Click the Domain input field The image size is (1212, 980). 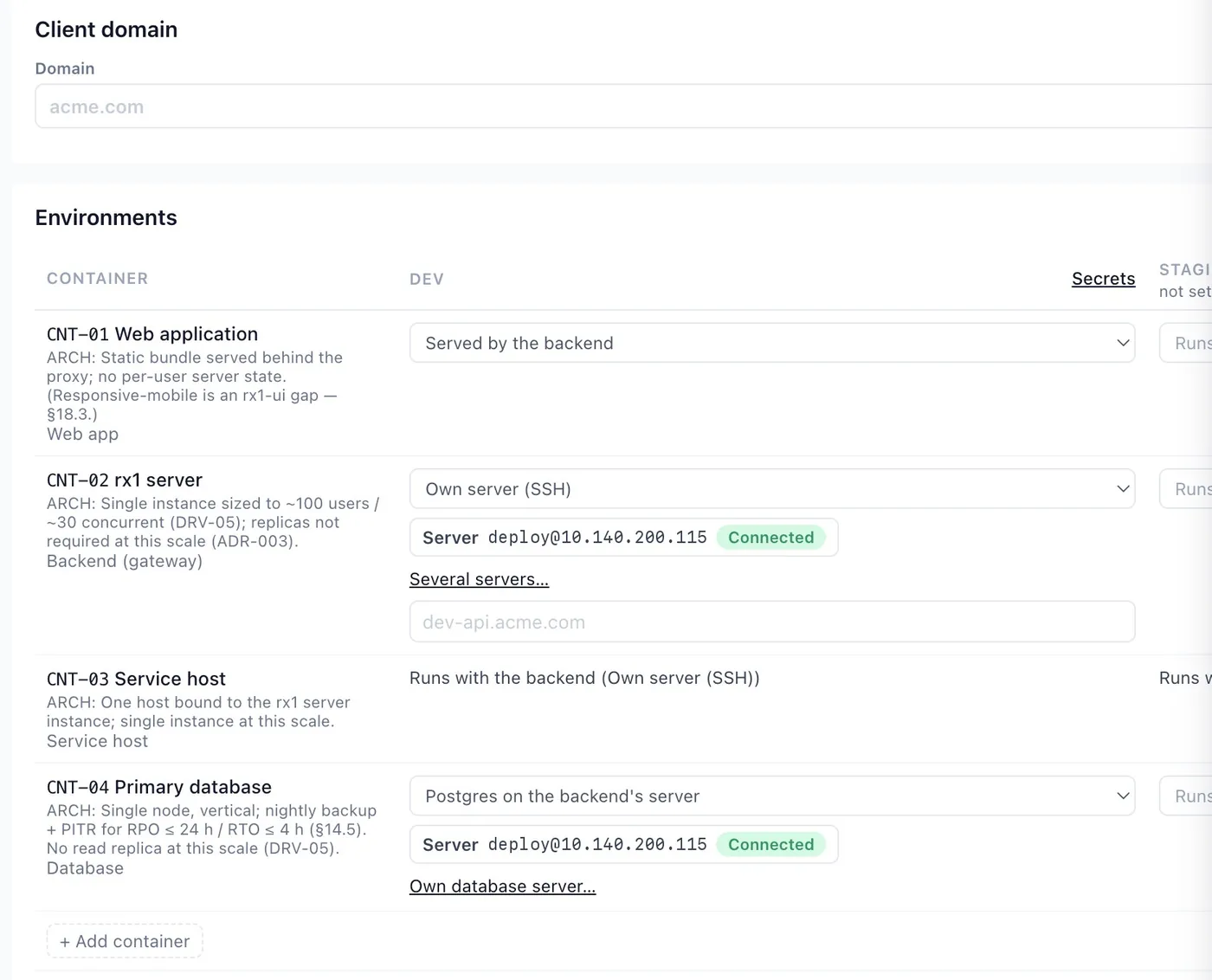[x=623, y=106]
